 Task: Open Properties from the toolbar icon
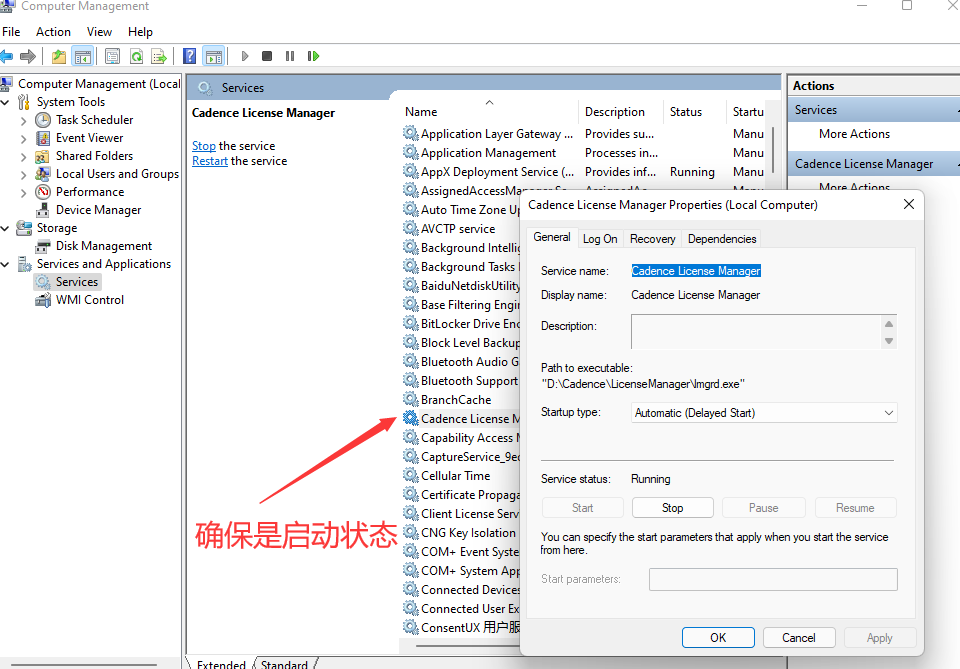click(x=112, y=56)
